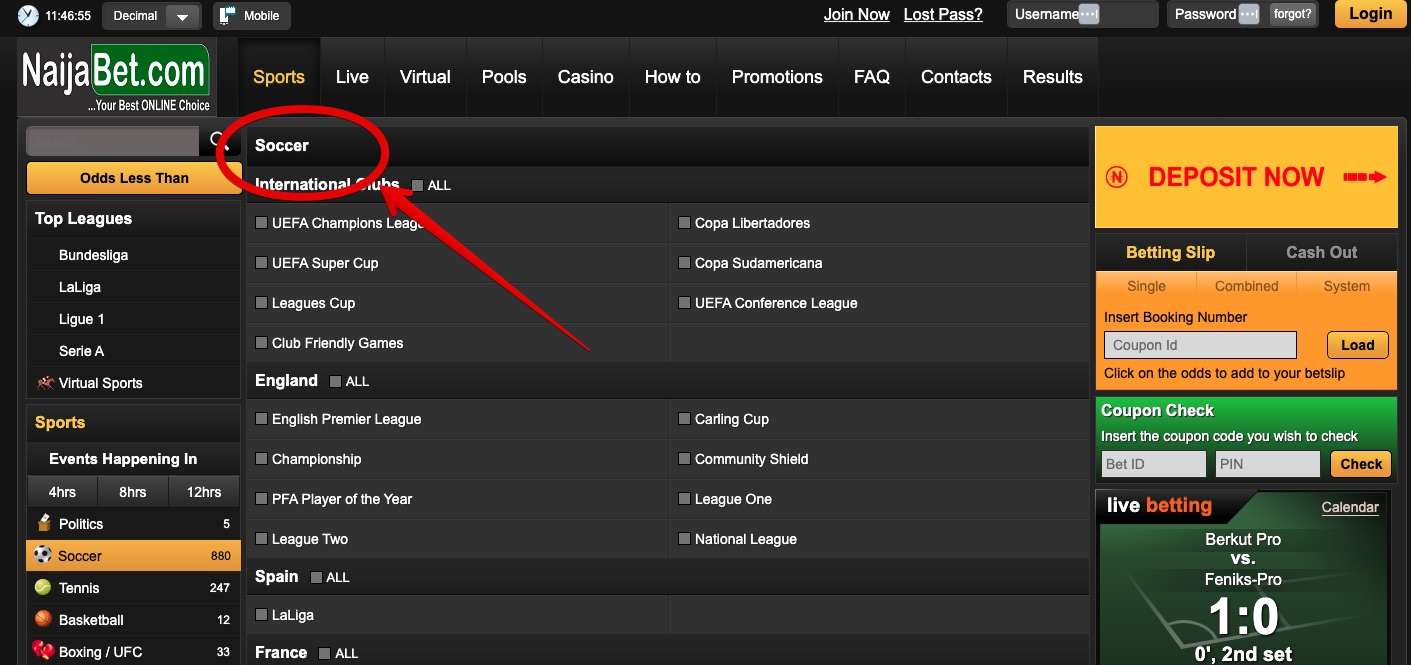Select the League One checkbox
This screenshot has width=1411, height=665.
coord(684,499)
